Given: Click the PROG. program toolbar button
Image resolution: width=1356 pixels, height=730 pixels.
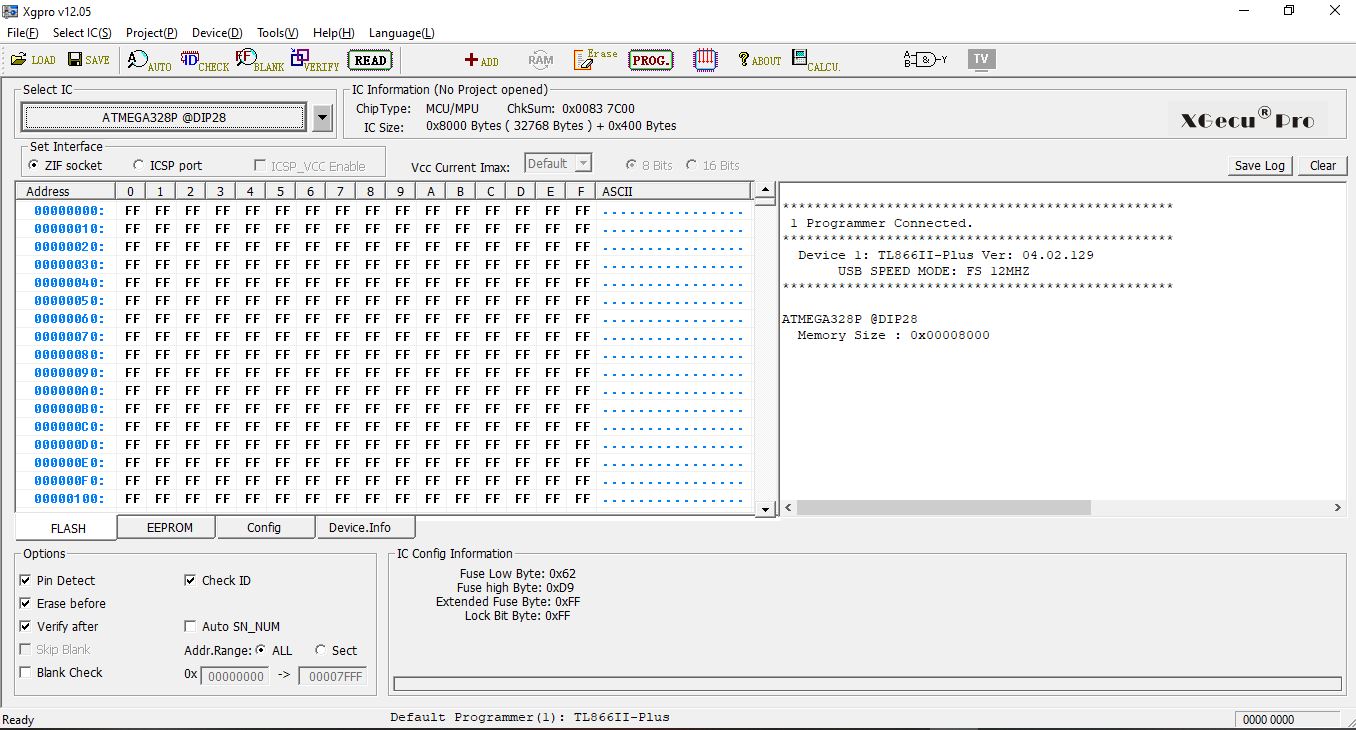Looking at the screenshot, I should click(x=651, y=60).
